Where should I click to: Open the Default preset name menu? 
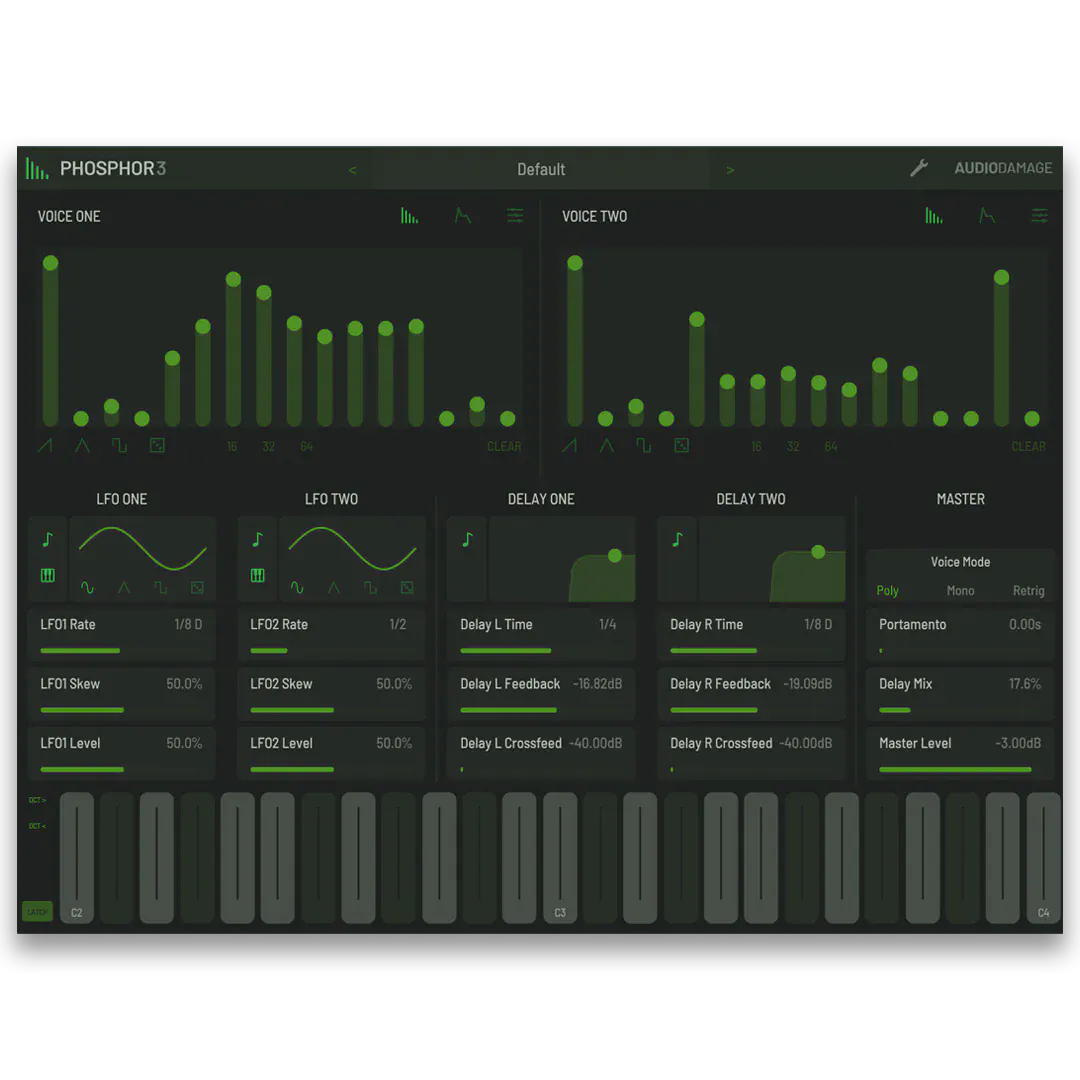point(541,170)
